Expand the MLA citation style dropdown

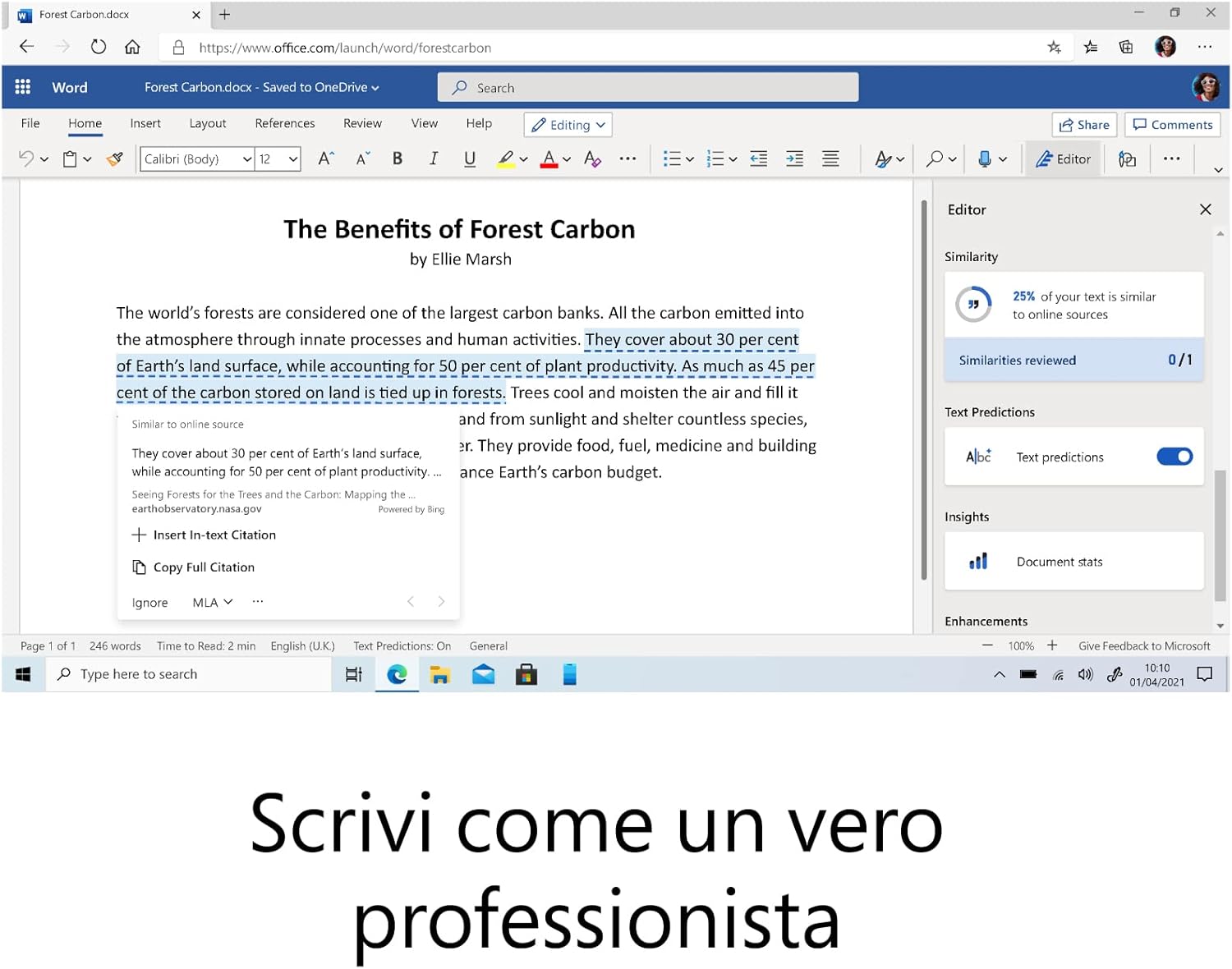[213, 602]
